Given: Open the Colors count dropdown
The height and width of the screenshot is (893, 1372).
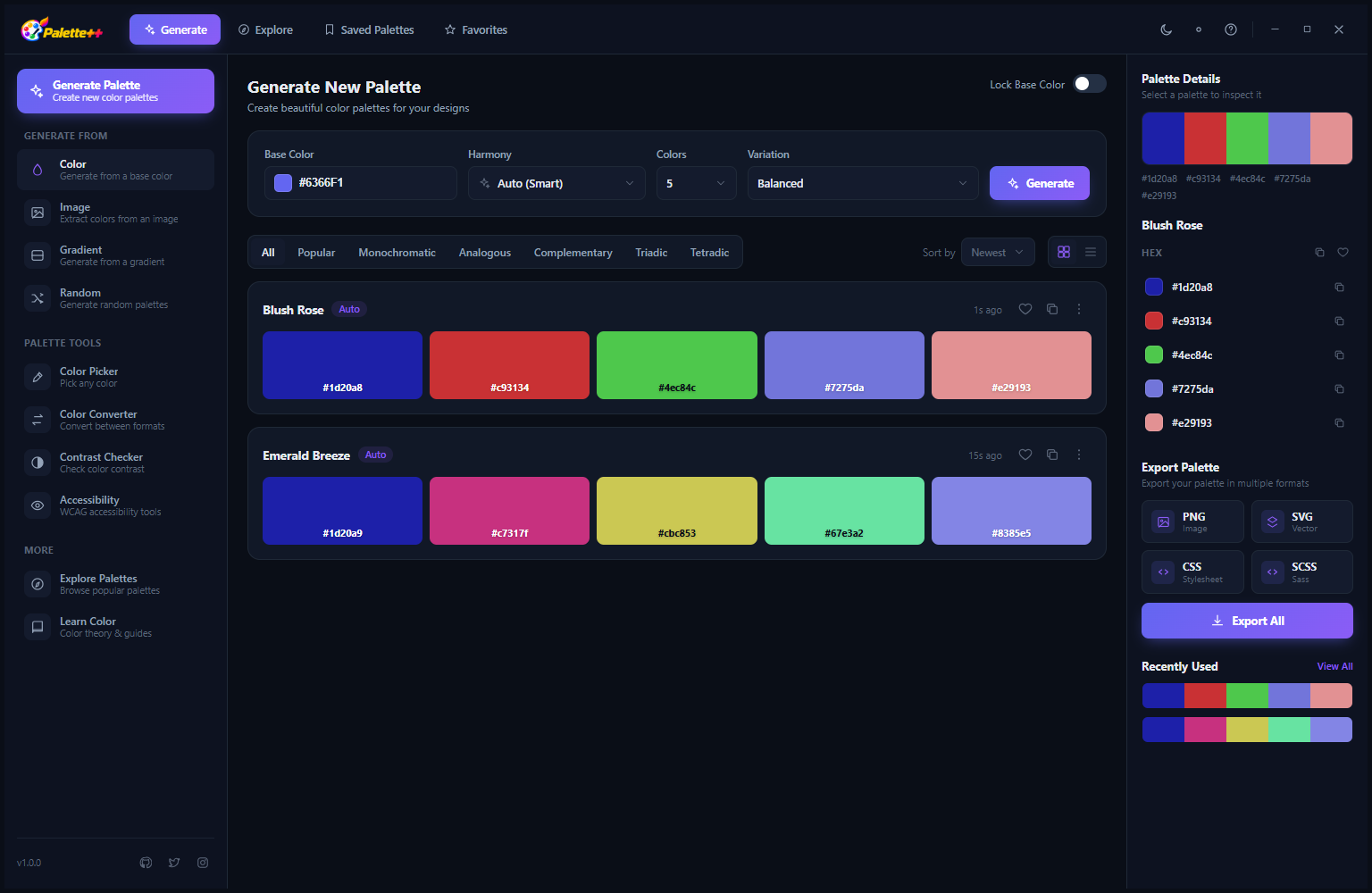Looking at the screenshot, I should point(697,183).
